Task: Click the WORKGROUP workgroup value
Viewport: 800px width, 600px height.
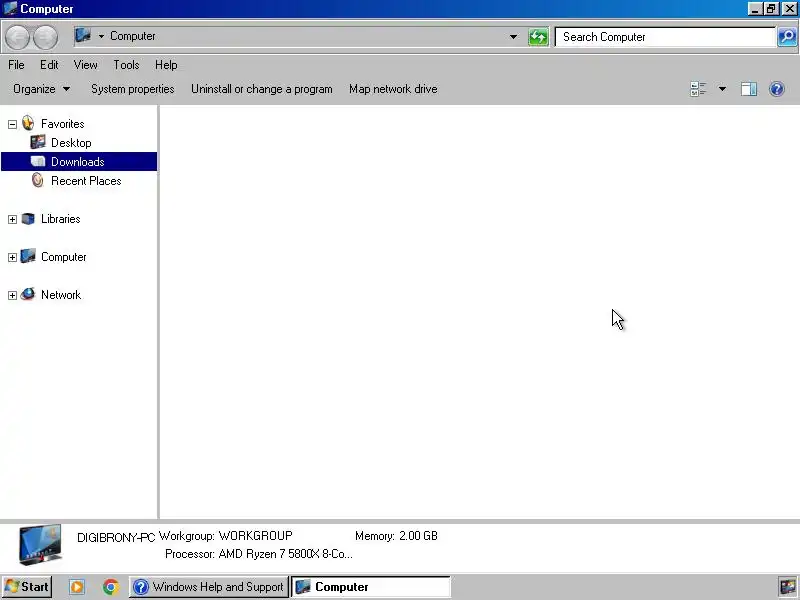Action: pyautogui.click(x=256, y=536)
